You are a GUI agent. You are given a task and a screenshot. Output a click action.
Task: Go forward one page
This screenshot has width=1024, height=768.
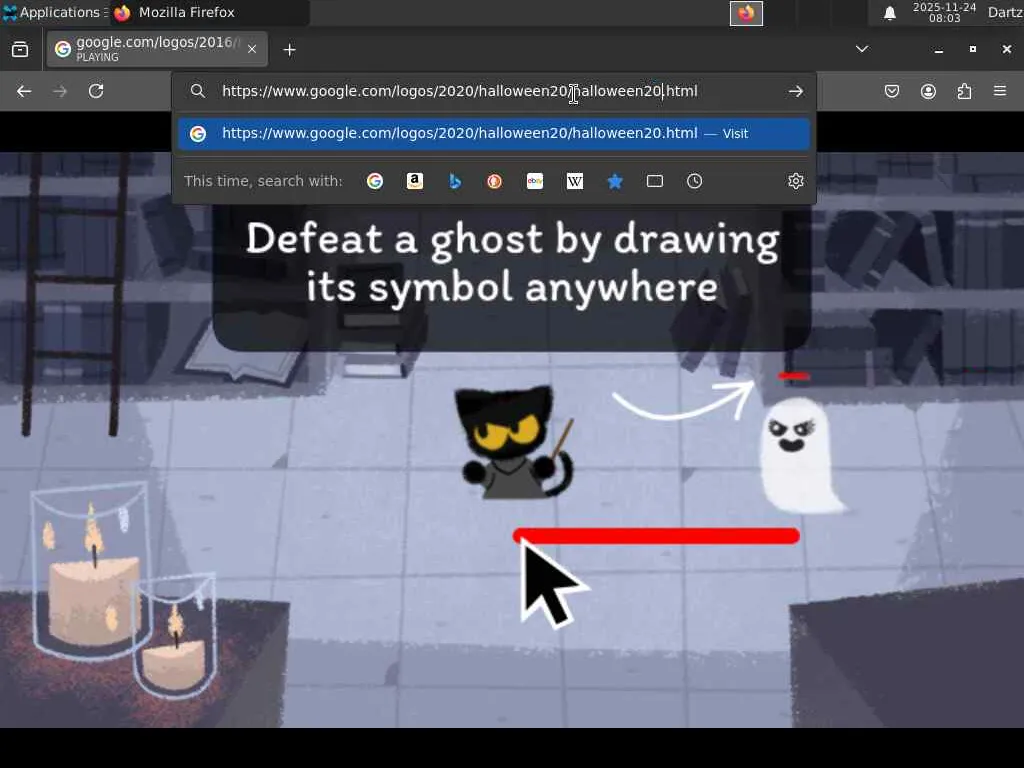60,91
